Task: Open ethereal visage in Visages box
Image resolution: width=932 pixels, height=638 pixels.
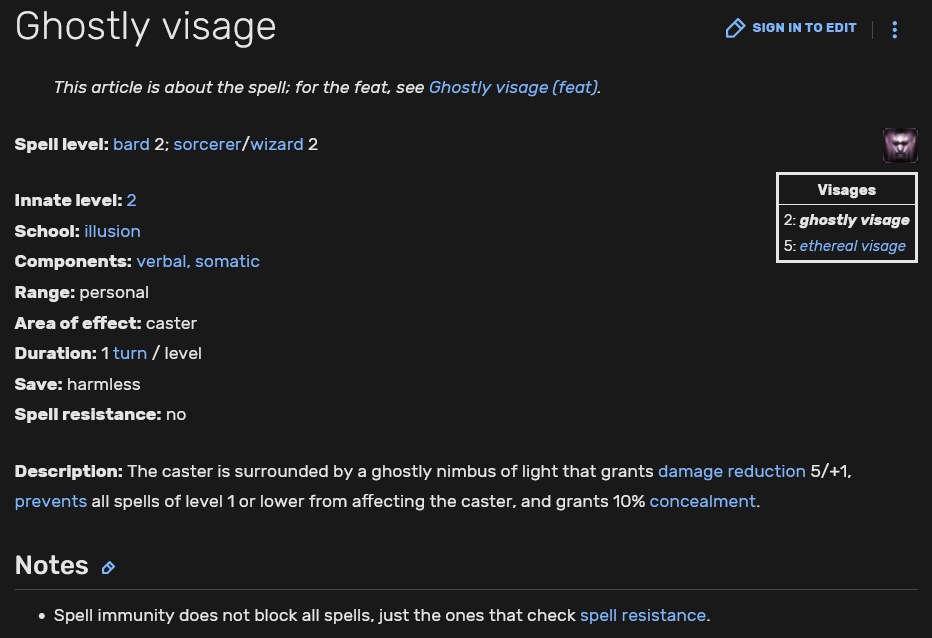Action: click(x=852, y=246)
